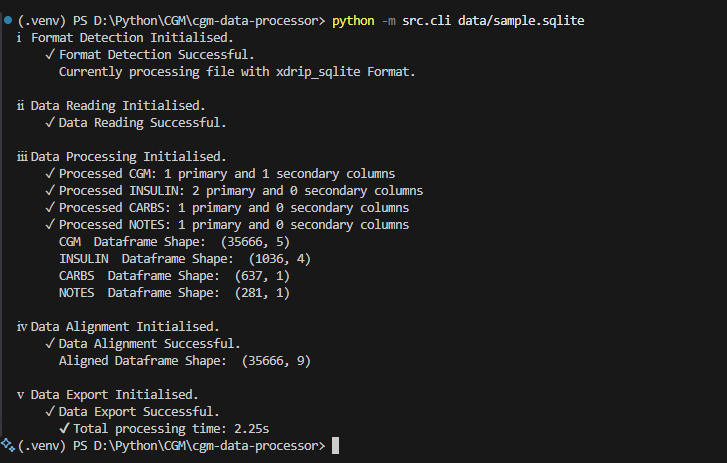Screen dimensions: 727x463
Task: Click the checkmark next to Processed NOTES
Action: [x=50, y=225]
